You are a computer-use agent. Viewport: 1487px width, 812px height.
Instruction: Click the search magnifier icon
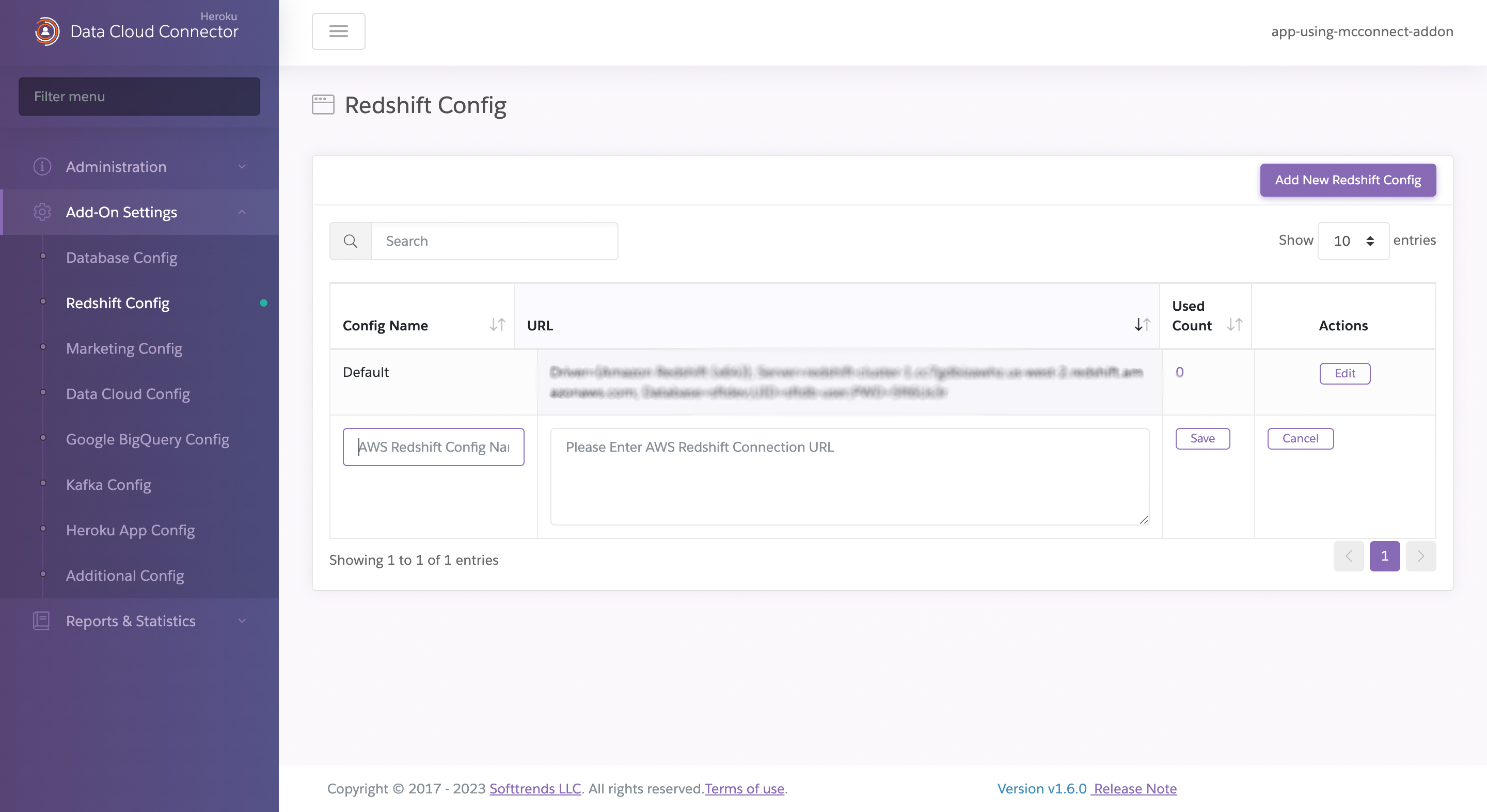point(350,240)
